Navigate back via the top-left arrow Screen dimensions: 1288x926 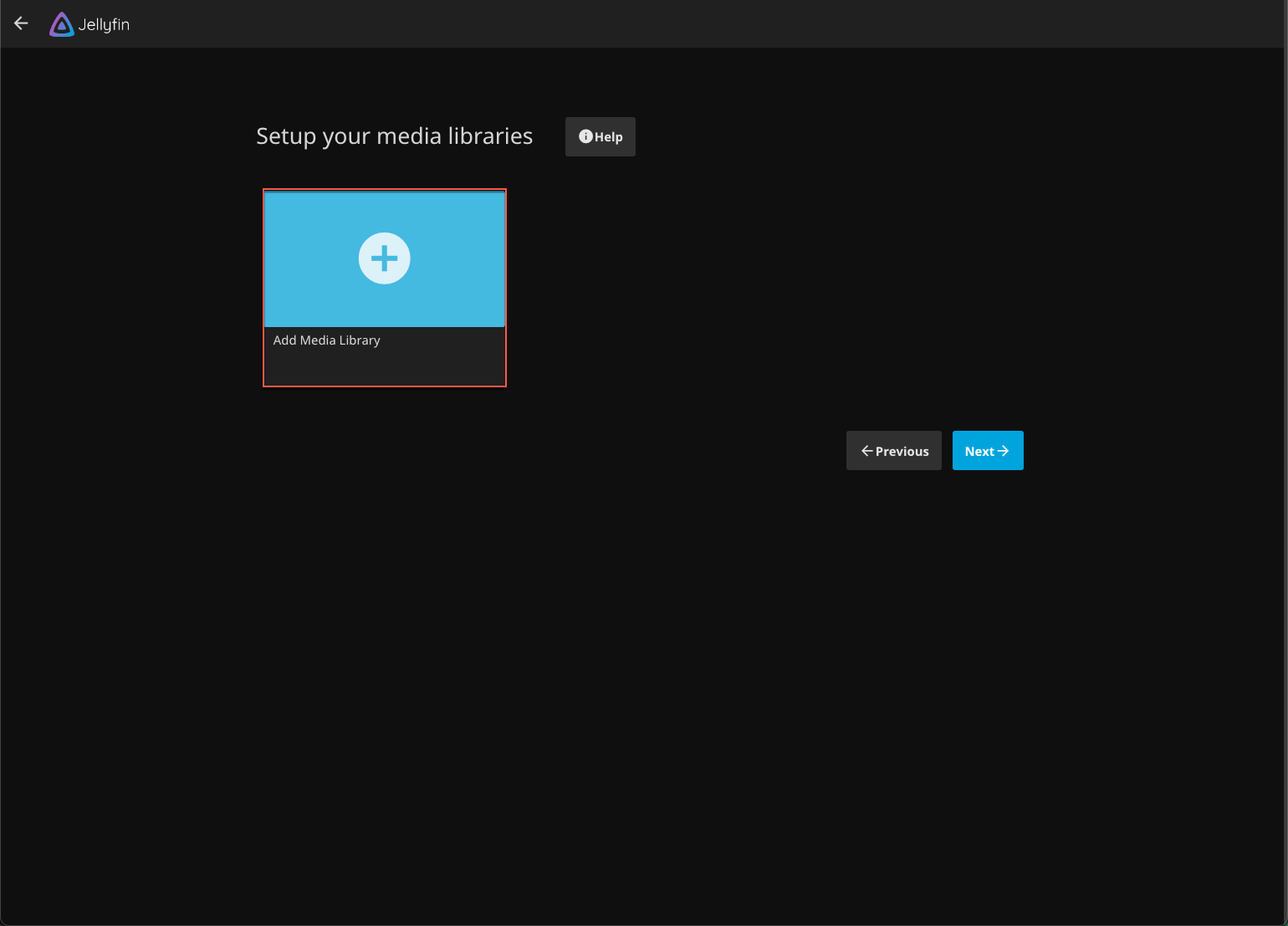pyautogui.click(x=20, y=23)
